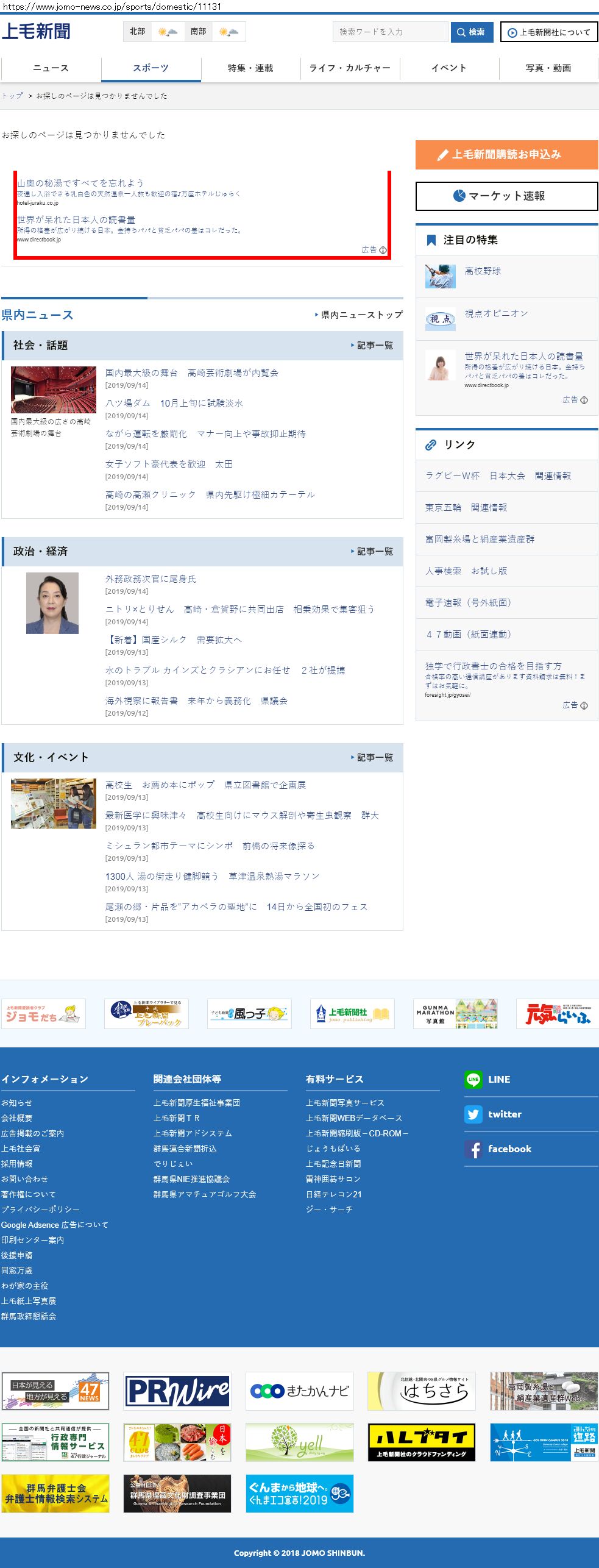Viewport: 599px width, 1568px height.
Task: Click the Takasaki theater stage thumbnail
Action: tap(54, 390)
